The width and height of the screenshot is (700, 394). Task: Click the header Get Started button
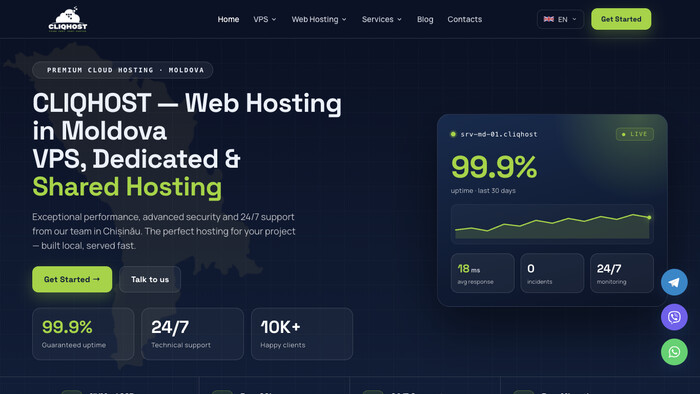[621, 19]
